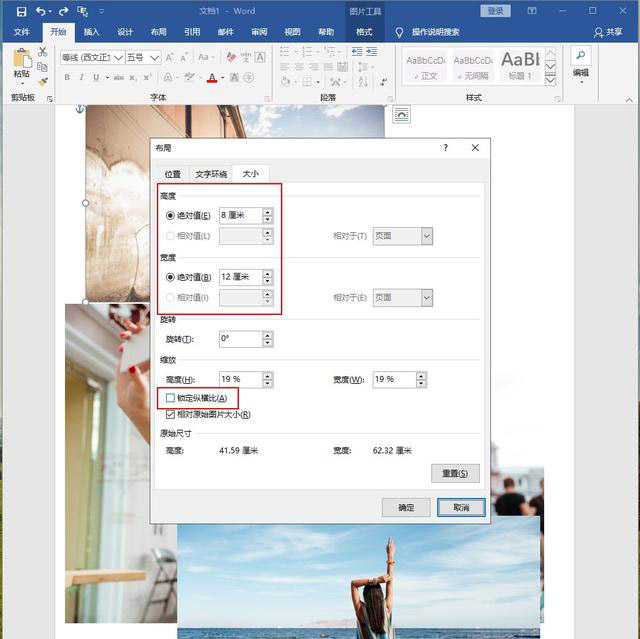640x639 pixels.
Task: Open height relative to page dropdown
Action: point(427,236)
